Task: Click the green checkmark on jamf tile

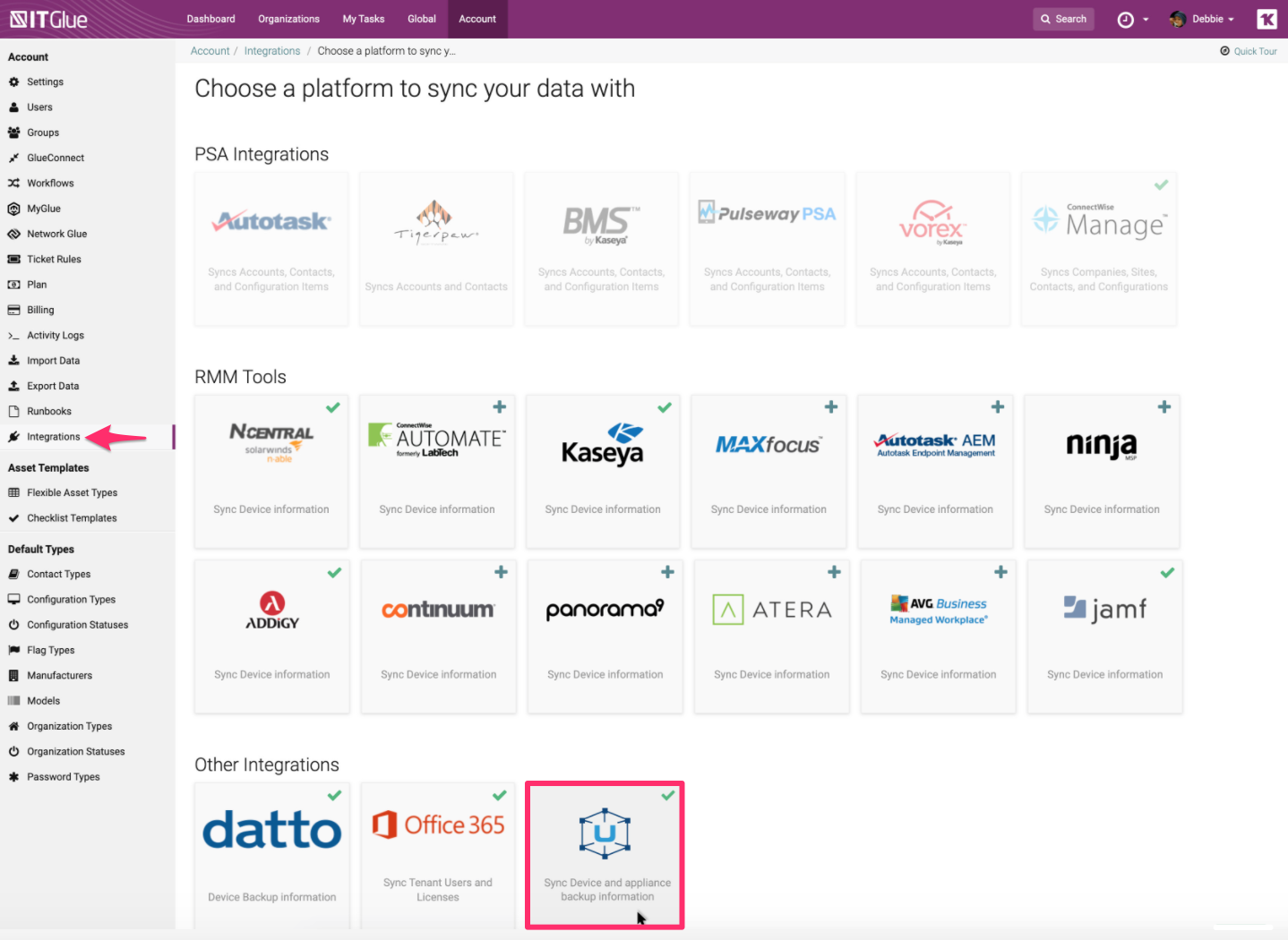Action: point(1167,573)
